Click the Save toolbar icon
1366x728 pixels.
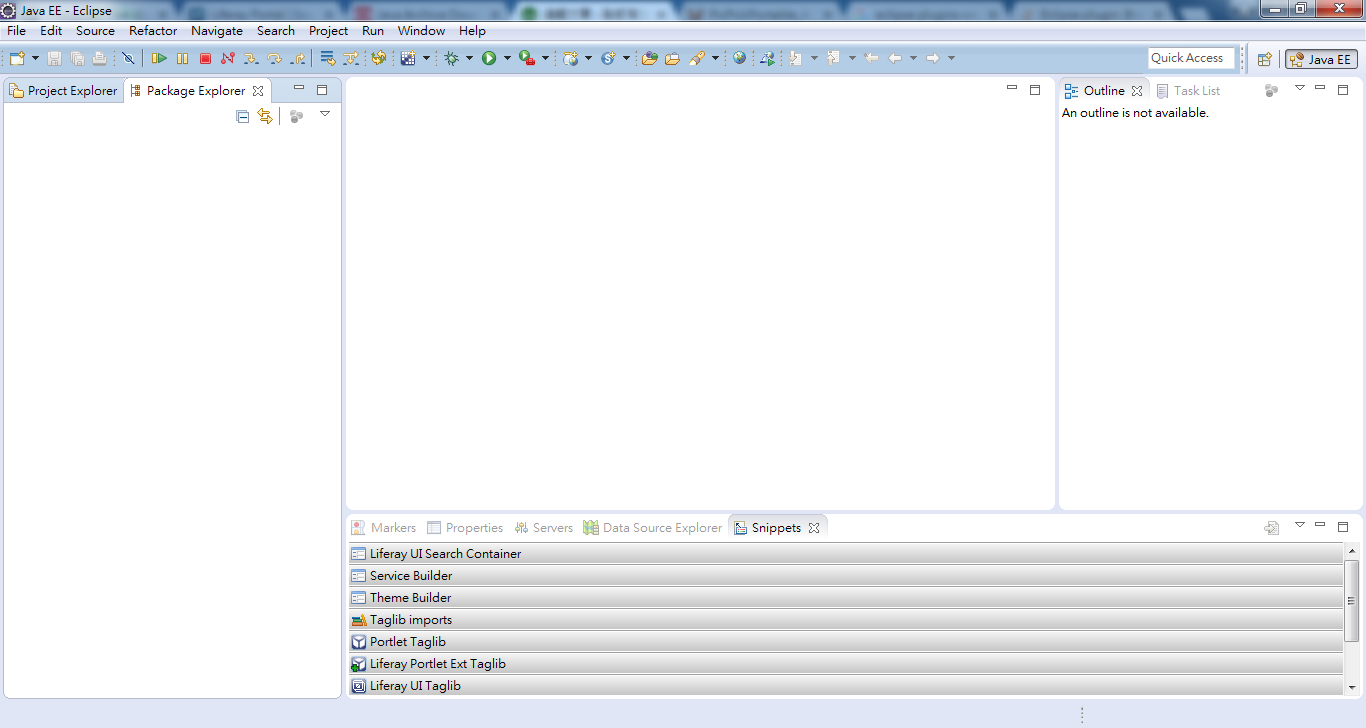(x=54, y=58)
